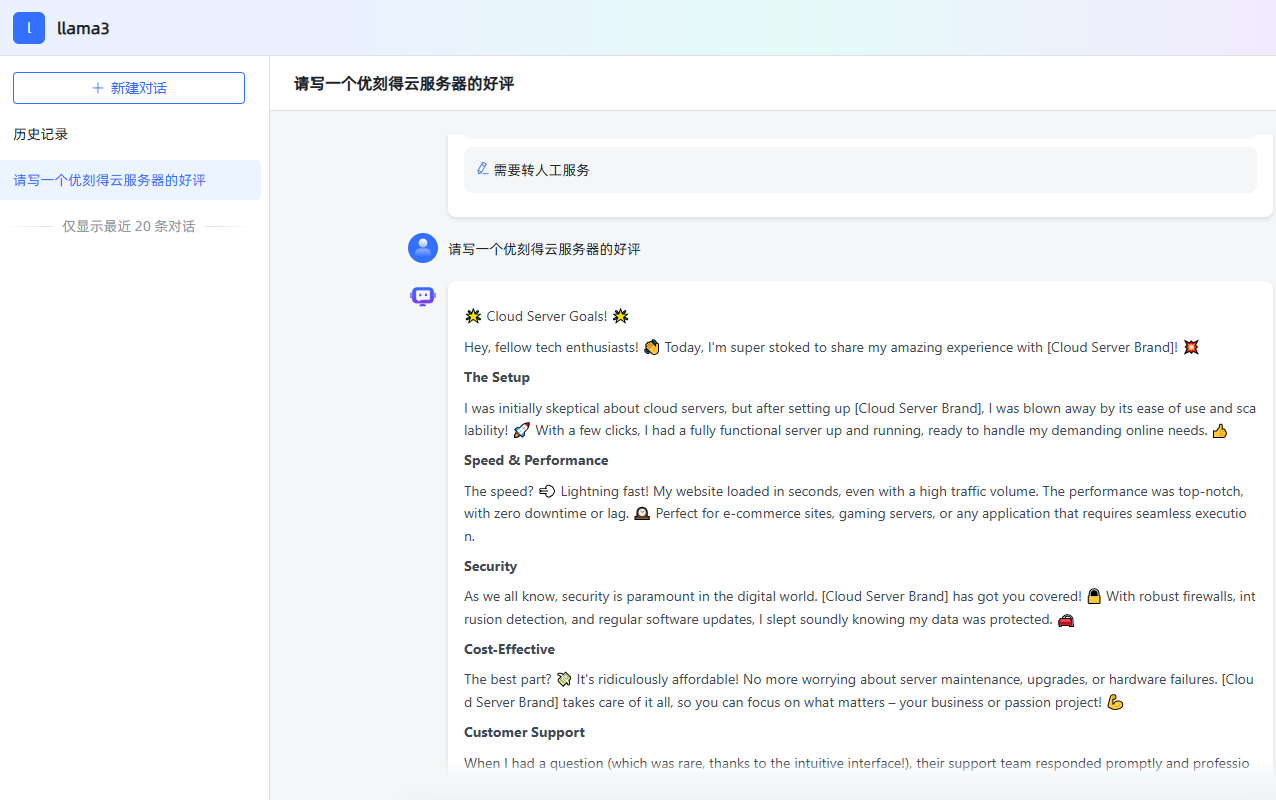Screen dimensions: 1276x800
Task: Click the sunburst emoji beside 'Cloud Server Goals!'
Action: [472, 316]
